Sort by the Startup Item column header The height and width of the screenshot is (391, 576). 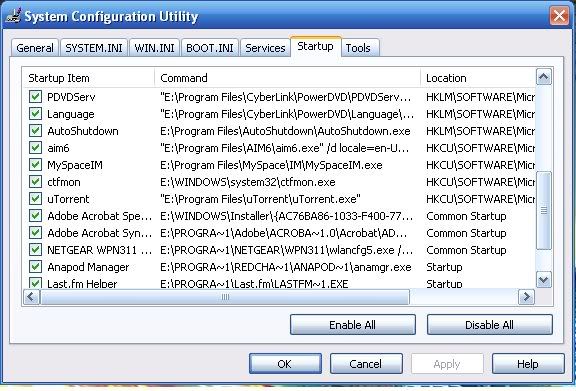(x=89, y=78)
